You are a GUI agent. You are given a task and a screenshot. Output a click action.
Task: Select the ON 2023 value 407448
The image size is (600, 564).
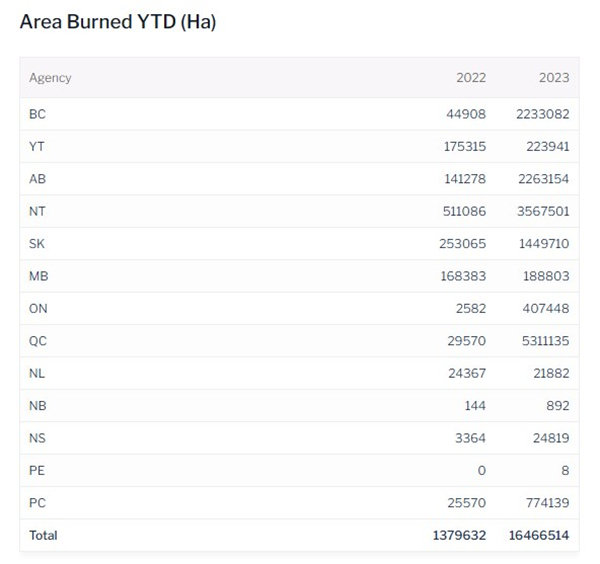pos(546,309)
